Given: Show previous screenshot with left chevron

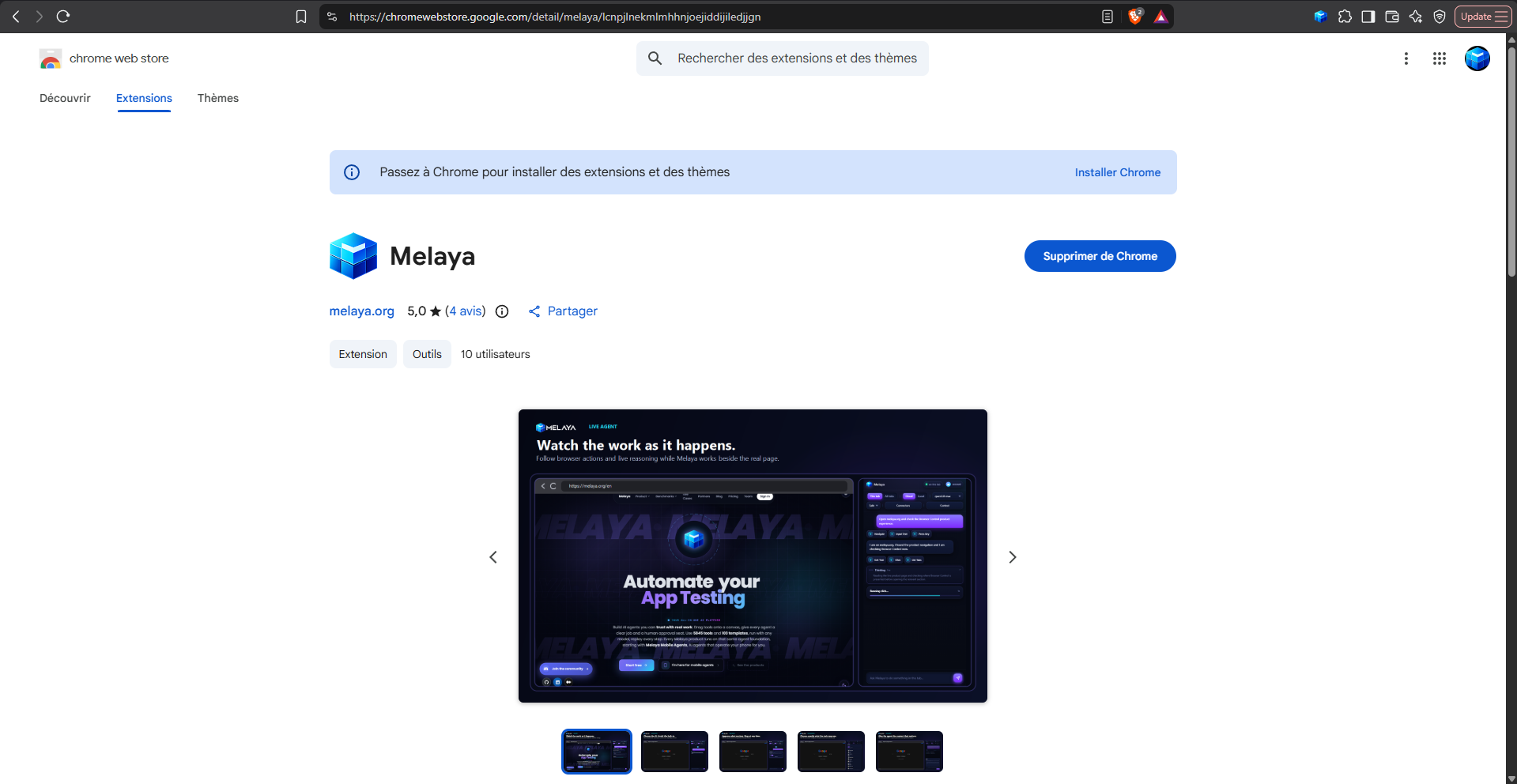Looking at the screenshot, I should pos(493,557).
